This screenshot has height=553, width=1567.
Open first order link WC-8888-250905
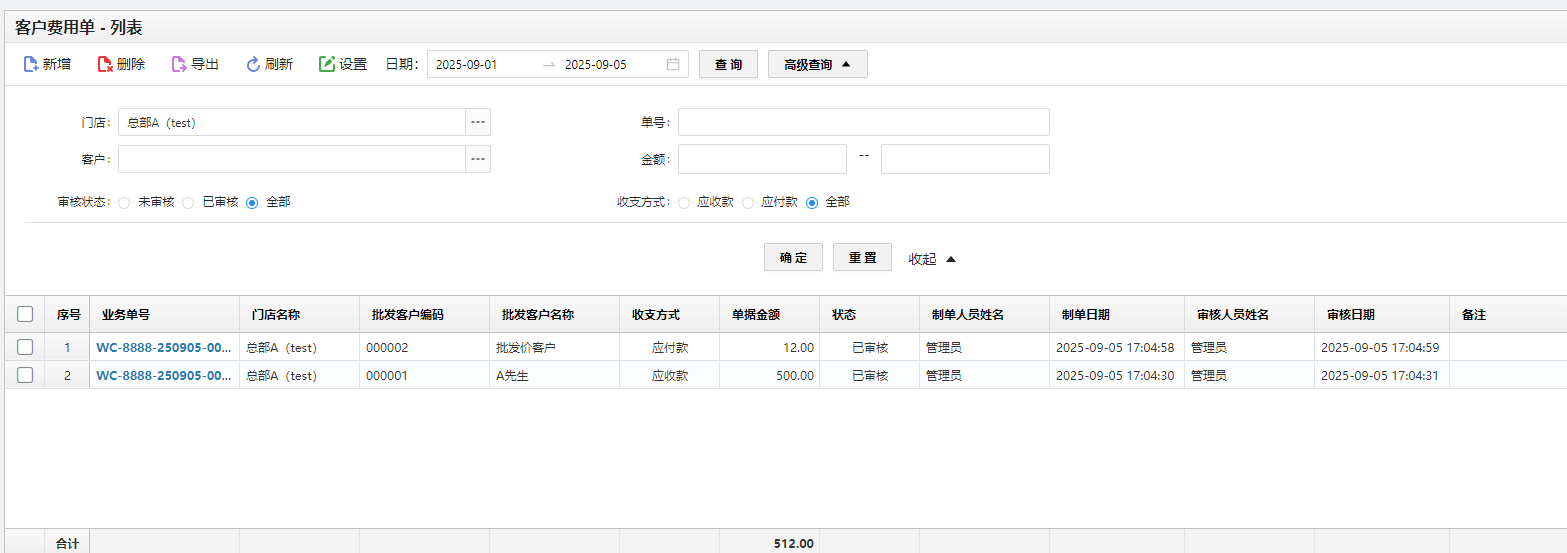pyautogui.click(x=164, y=347)
